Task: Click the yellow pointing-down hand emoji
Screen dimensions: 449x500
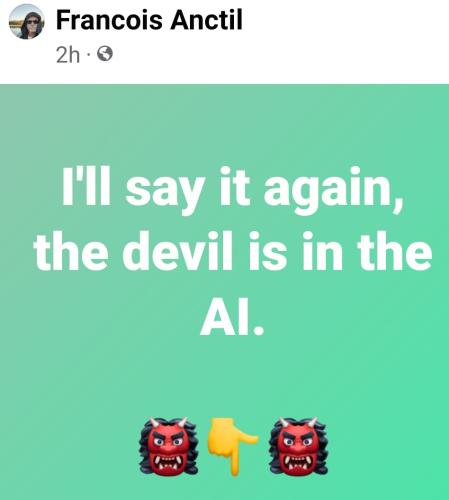Action: coord(233,446)
